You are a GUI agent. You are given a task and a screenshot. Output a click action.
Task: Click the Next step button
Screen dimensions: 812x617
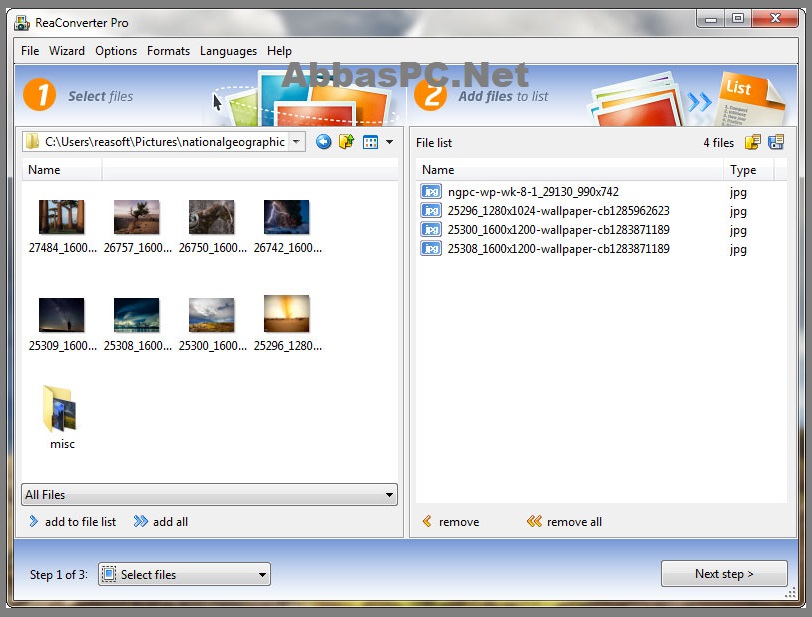[724, 573]
